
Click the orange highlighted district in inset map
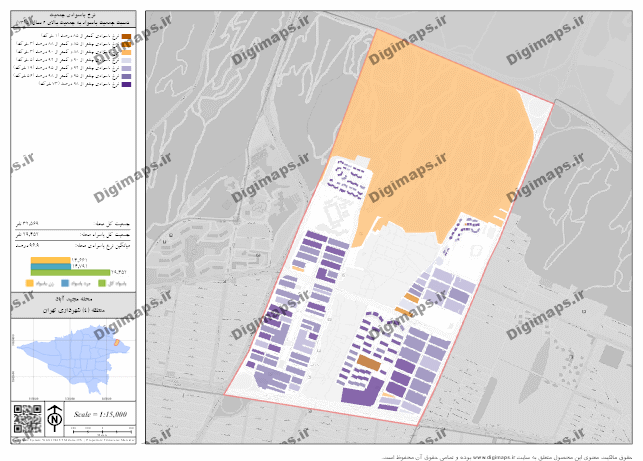click(x=118, y=344)
